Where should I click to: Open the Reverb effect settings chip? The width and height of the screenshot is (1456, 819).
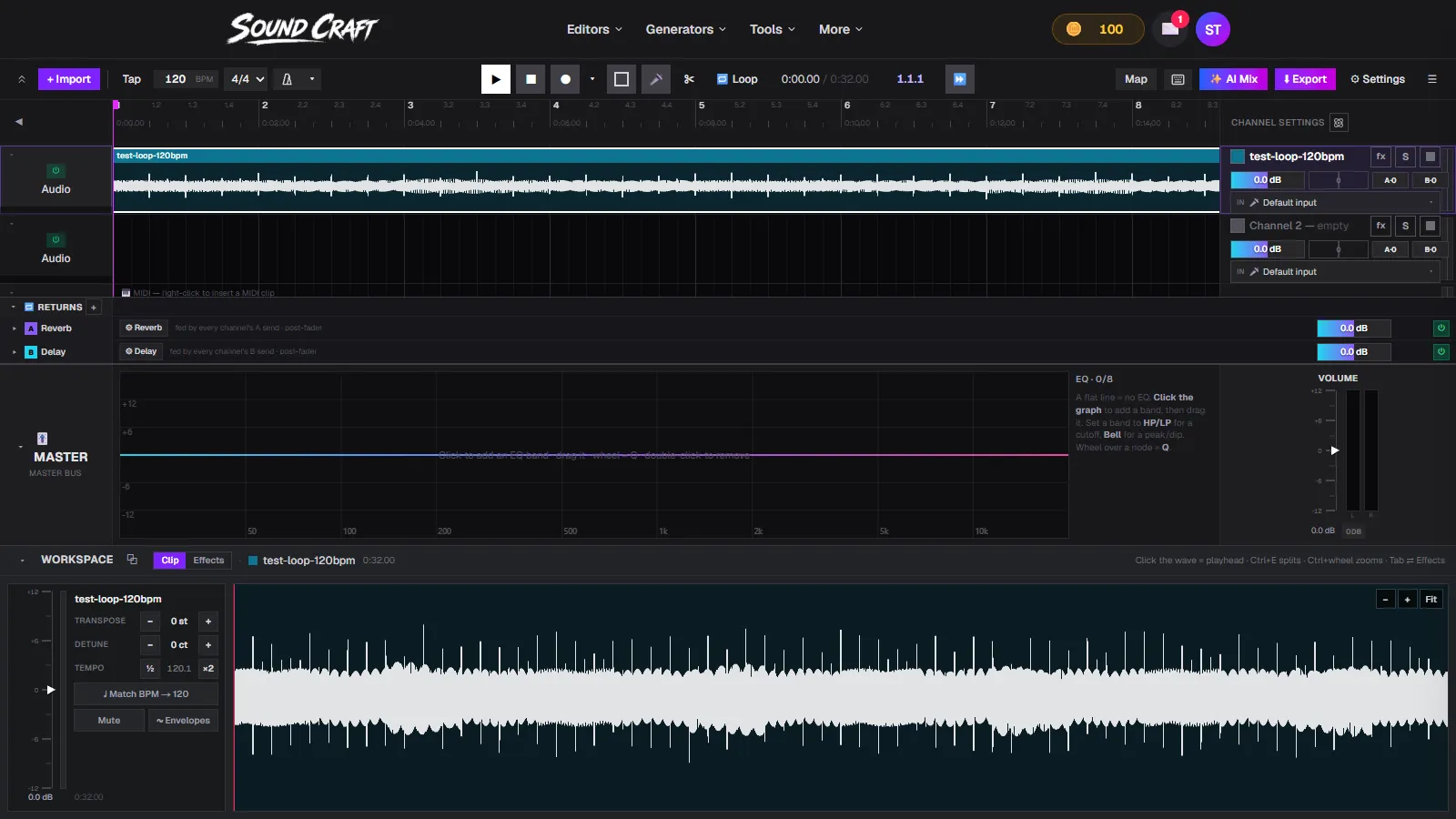click(144, 328)
